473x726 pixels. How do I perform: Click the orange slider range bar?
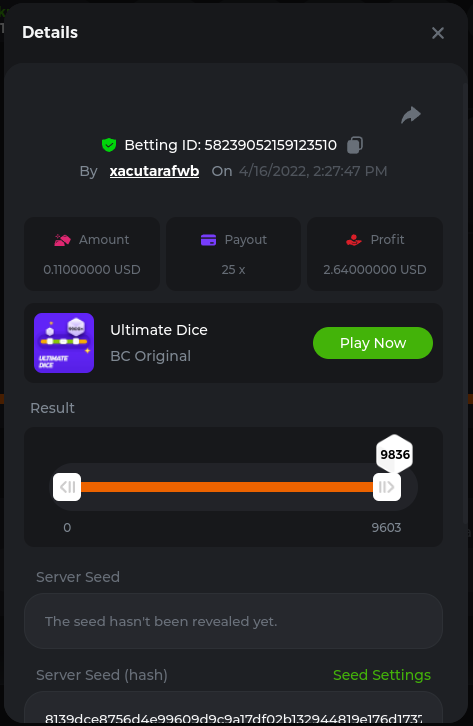pyautogui.click(x=227, y=487)
